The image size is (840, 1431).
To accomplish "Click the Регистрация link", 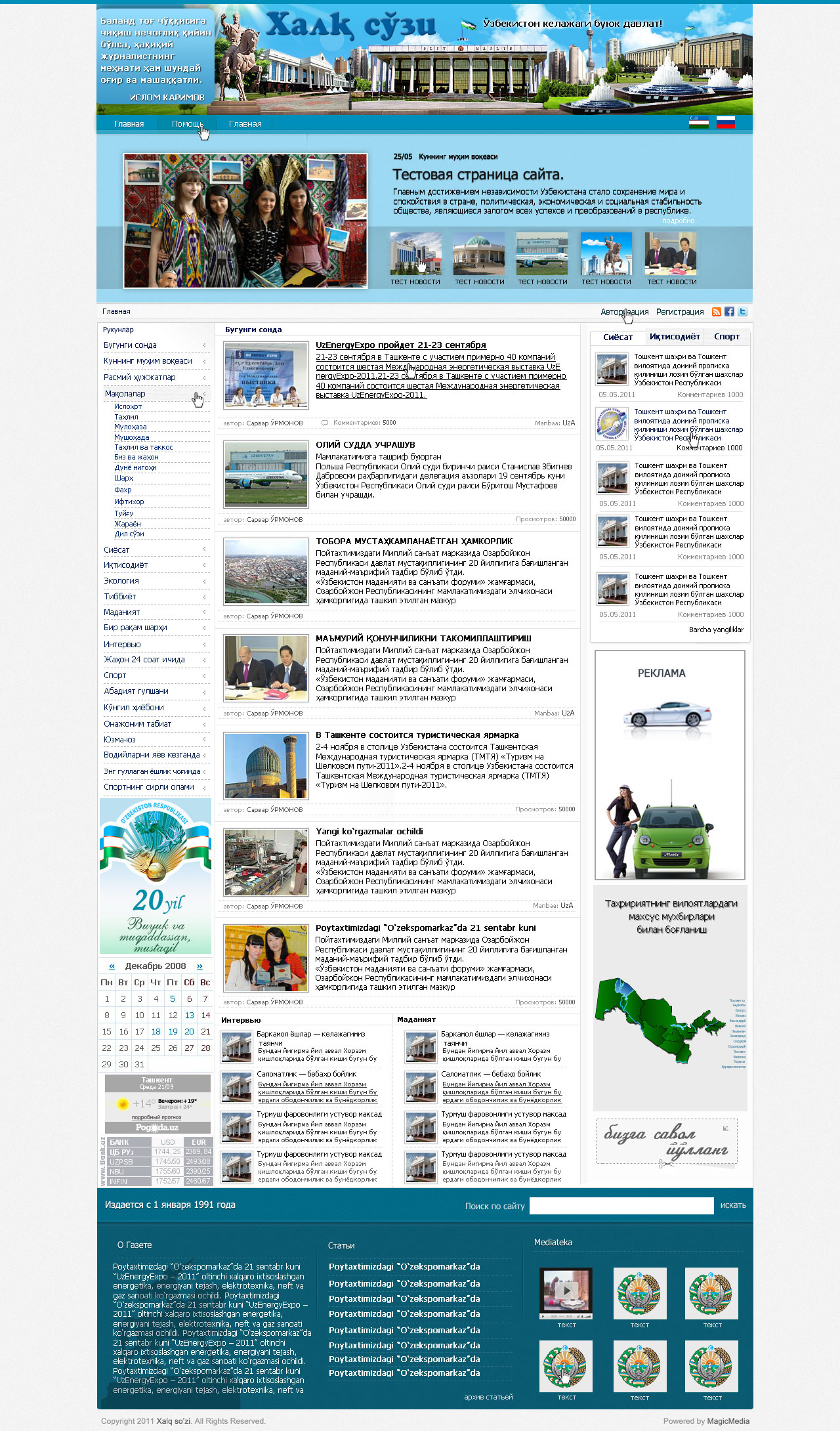I will [x=680, y=312].
